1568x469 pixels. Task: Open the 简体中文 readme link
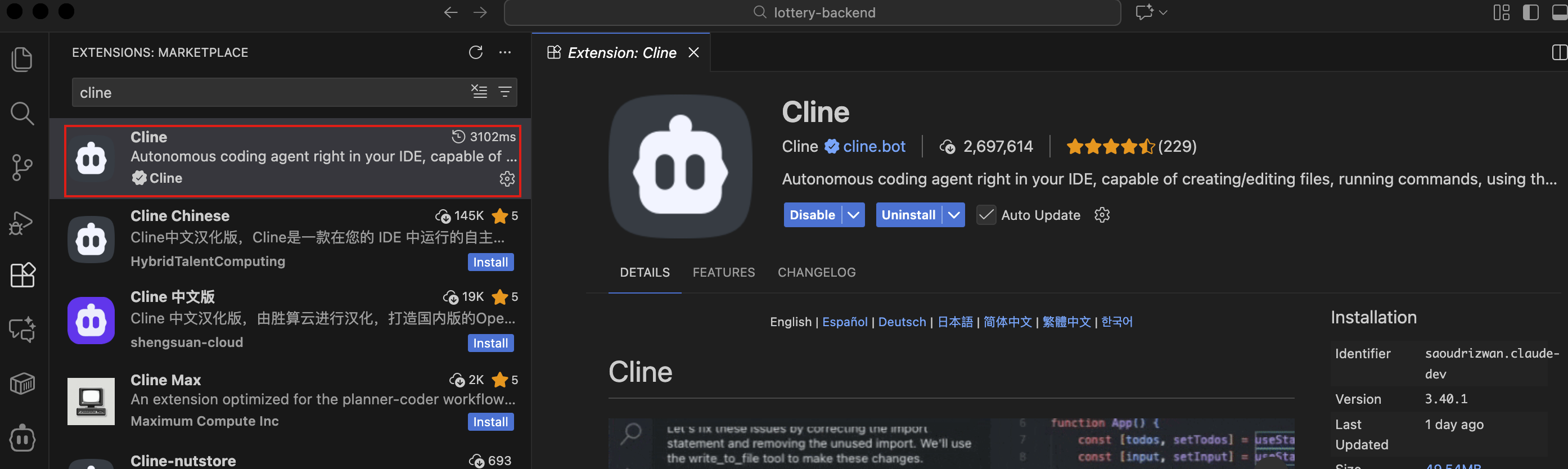click(1007, 322)
